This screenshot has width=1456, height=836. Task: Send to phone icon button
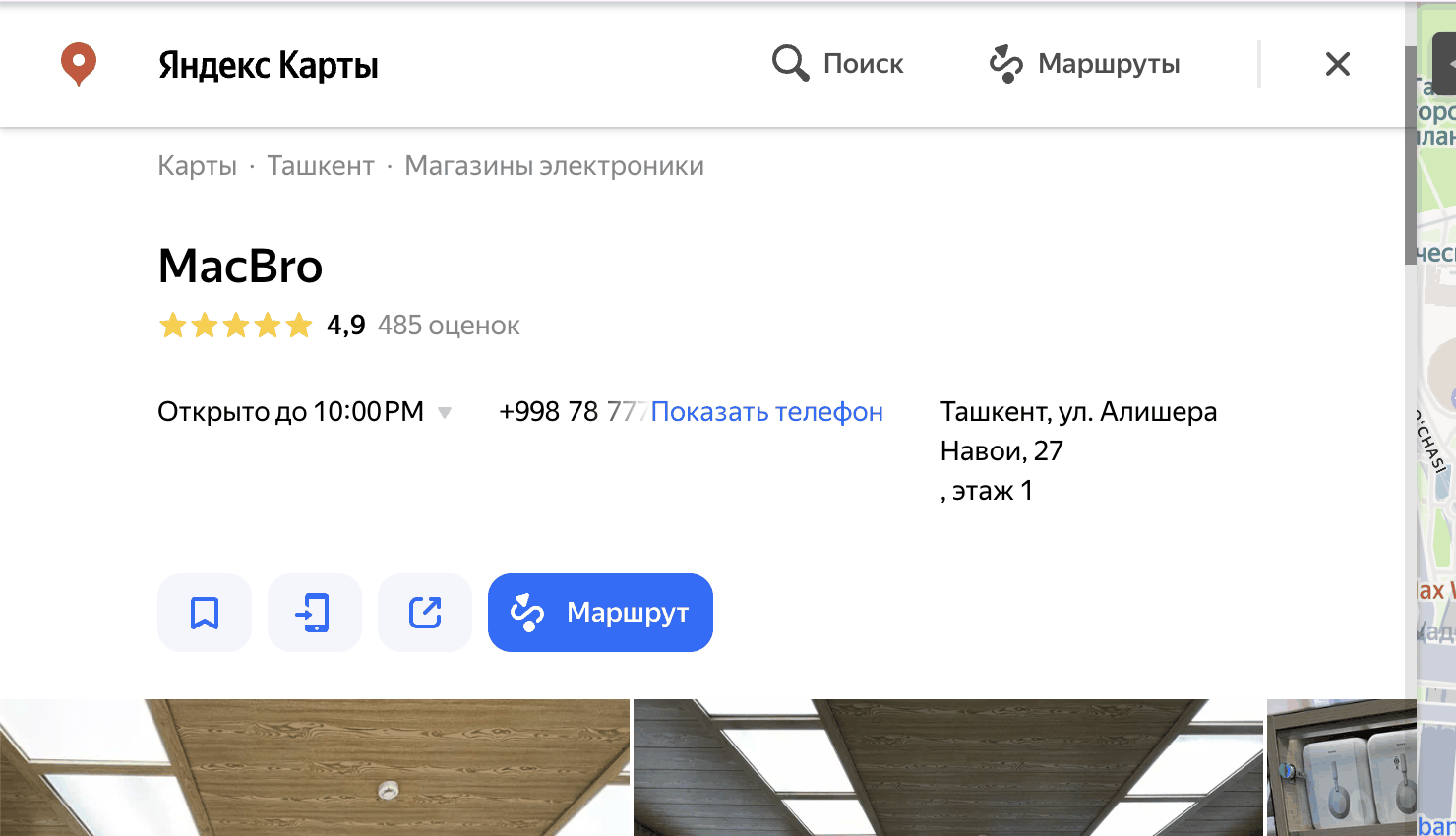[315, 613]
